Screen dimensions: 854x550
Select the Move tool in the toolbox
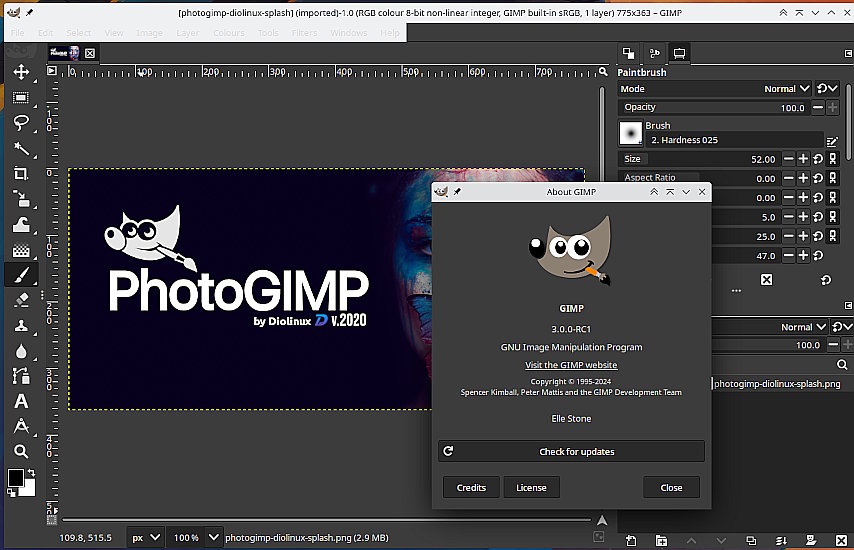point(20,72)
